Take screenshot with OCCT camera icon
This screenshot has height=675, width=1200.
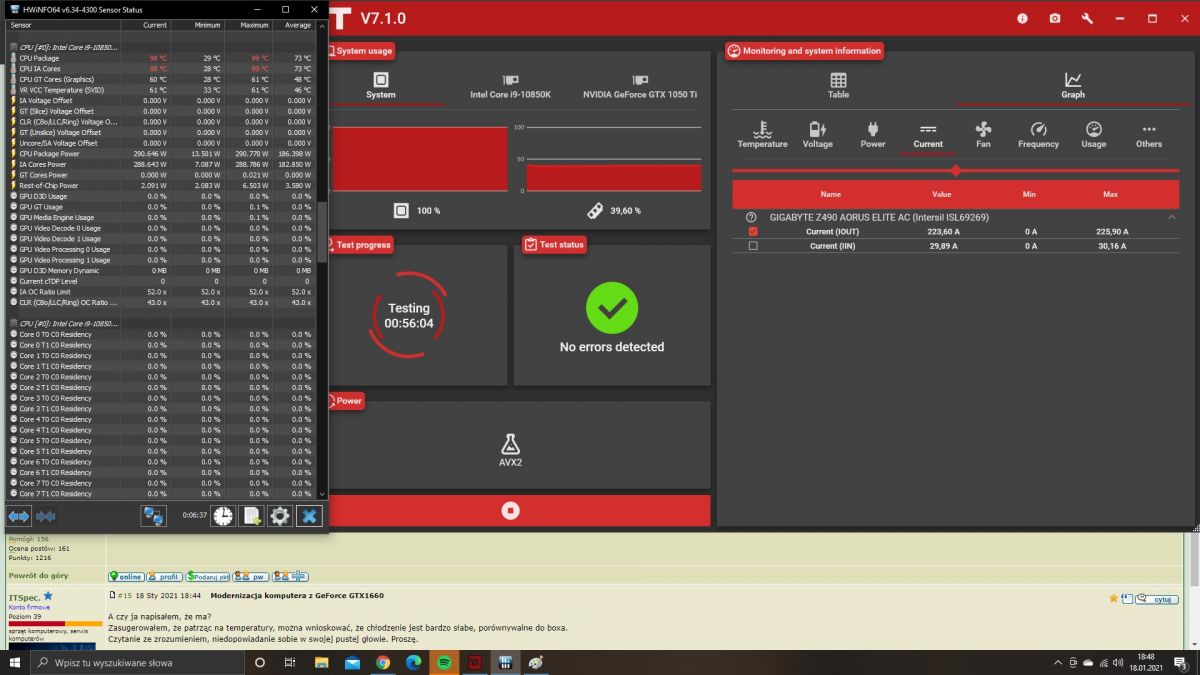point(1055,18)
